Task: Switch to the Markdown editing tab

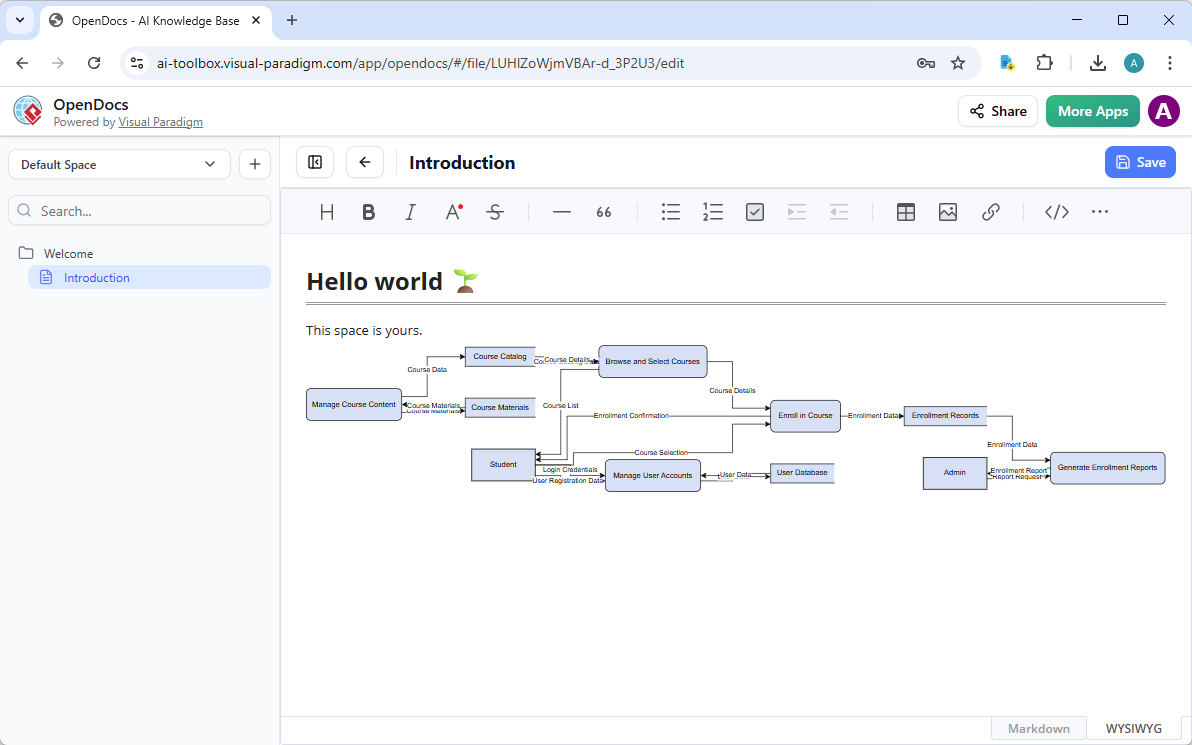Action: pos(1038,727)
